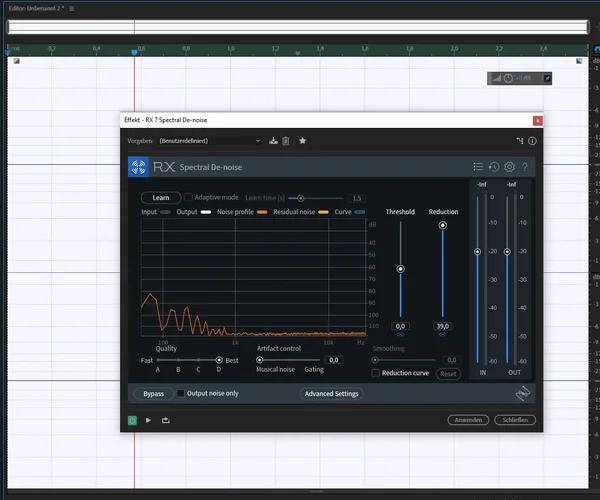Toggle the effect power state button

tap(132, 420)
